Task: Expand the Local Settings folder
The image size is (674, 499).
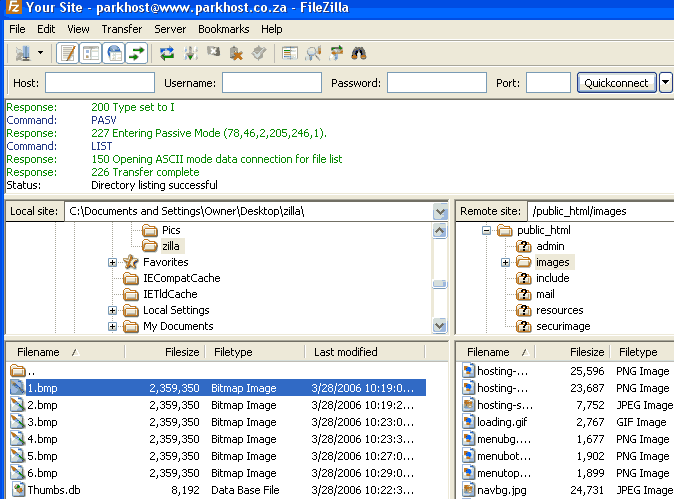Action: click(112, 310)
